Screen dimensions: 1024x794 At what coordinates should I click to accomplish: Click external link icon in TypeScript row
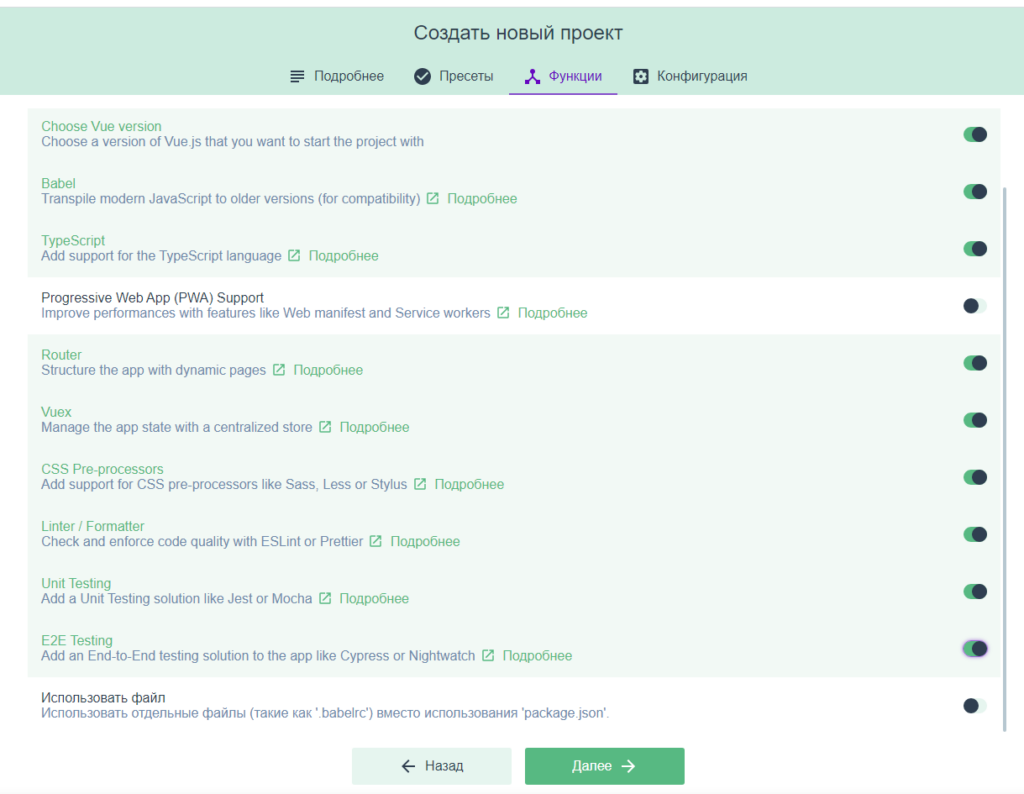(x=294, y=255)
